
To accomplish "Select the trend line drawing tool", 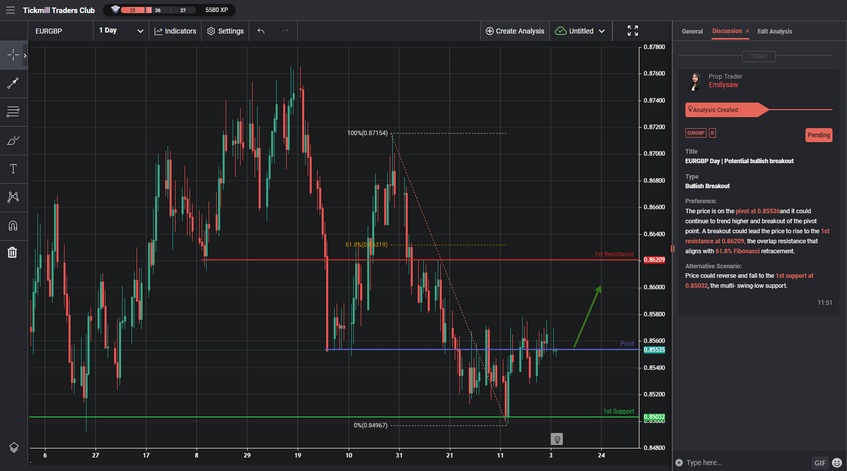I will [x=13, y=83].
